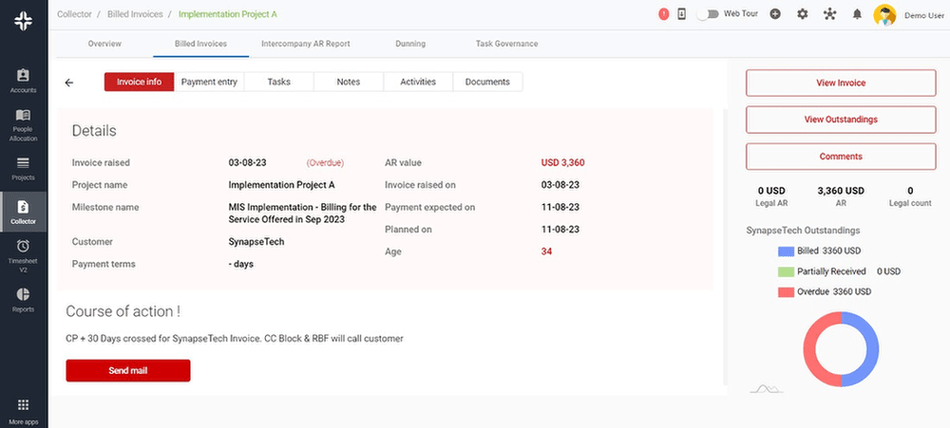Open Reports from the sidebar

(23, 299)
